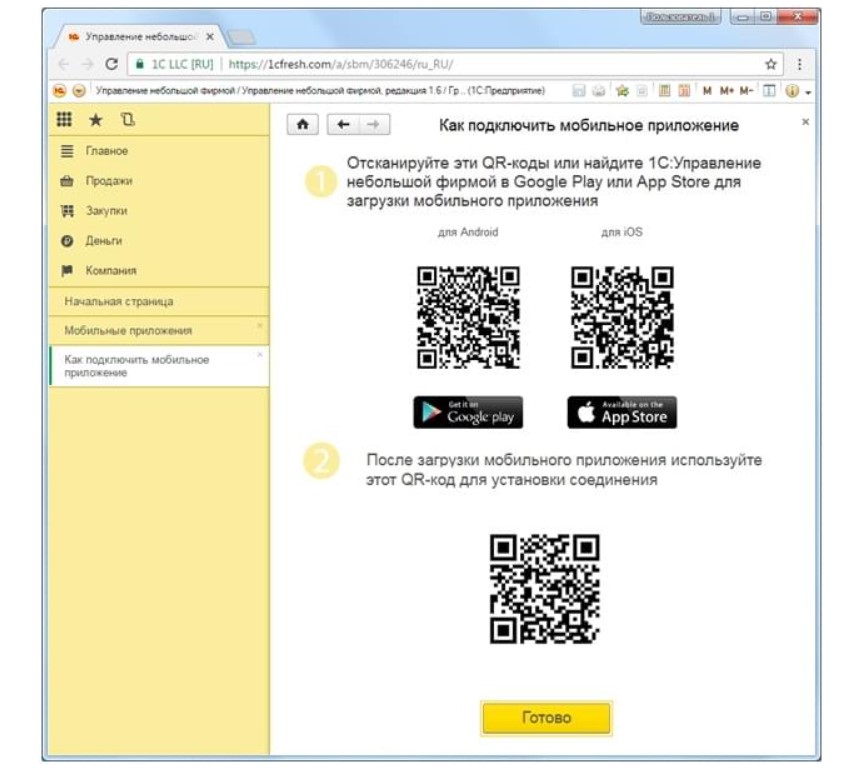The width and height of the screenshot is (867, 770).
Task: Click Chrome's back arrow
Action: 64,64
